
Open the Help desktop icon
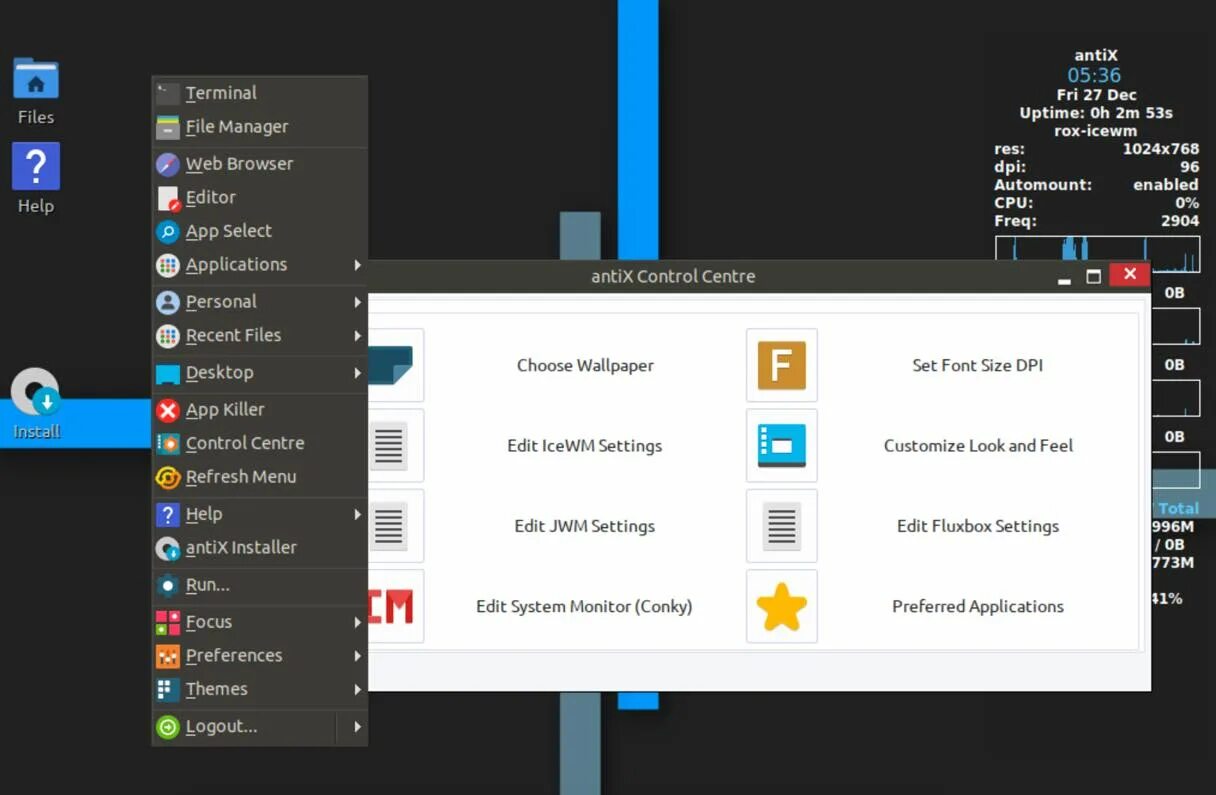pos(36,166)
